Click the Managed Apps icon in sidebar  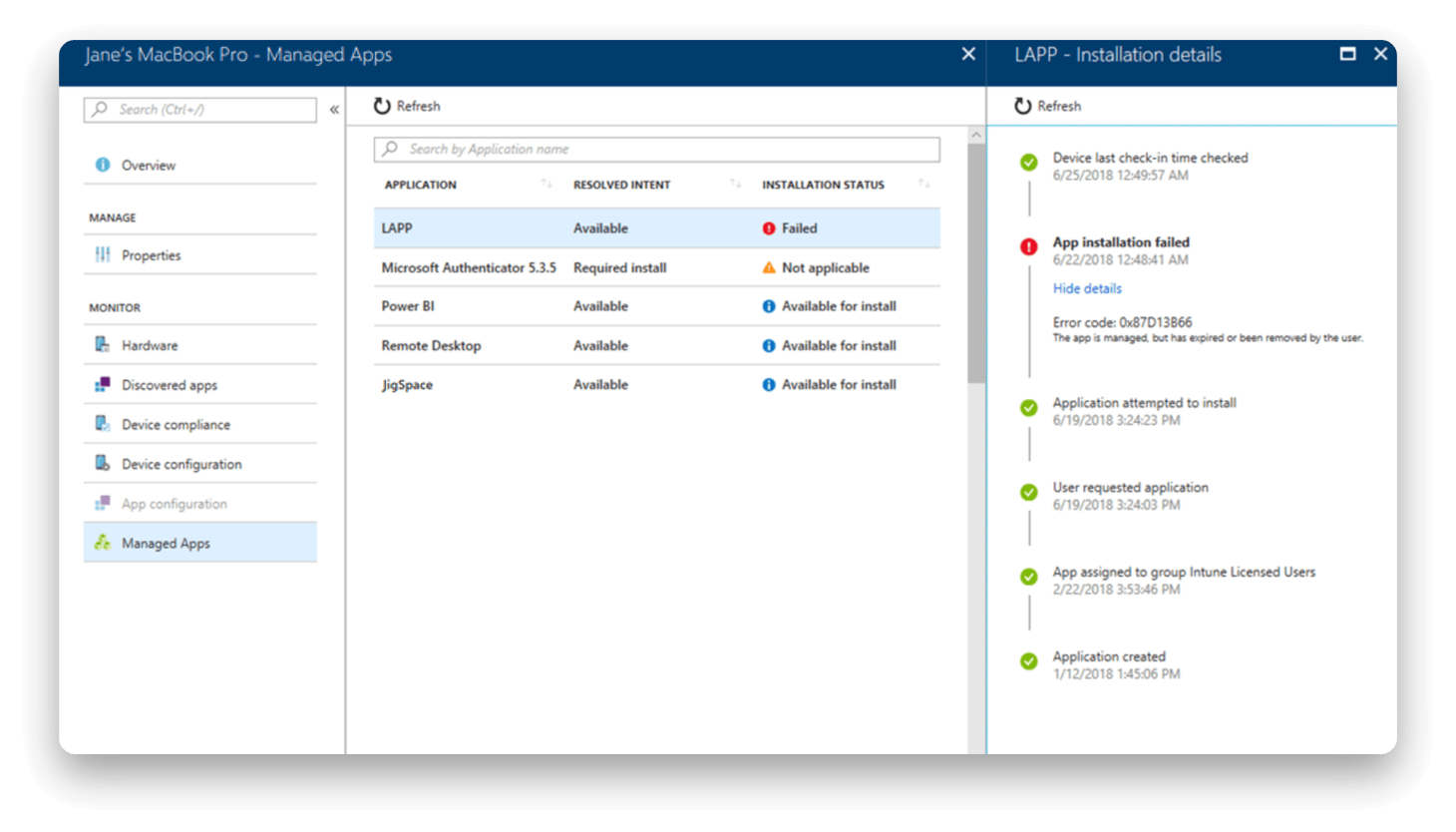pos(103,543)
